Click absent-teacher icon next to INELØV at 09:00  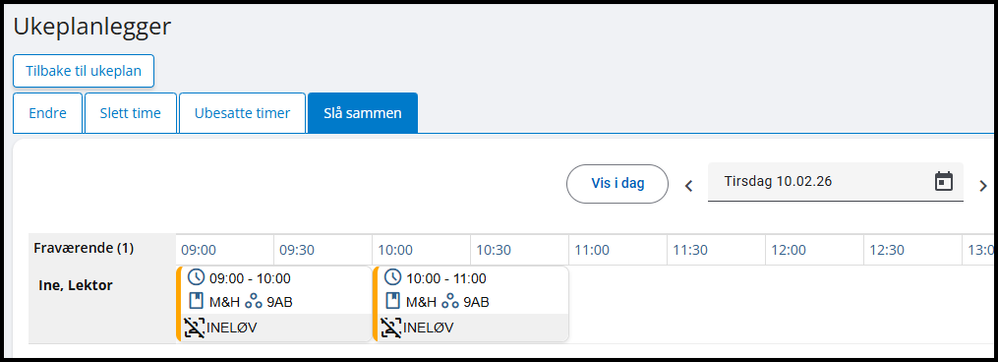[194, 328]
